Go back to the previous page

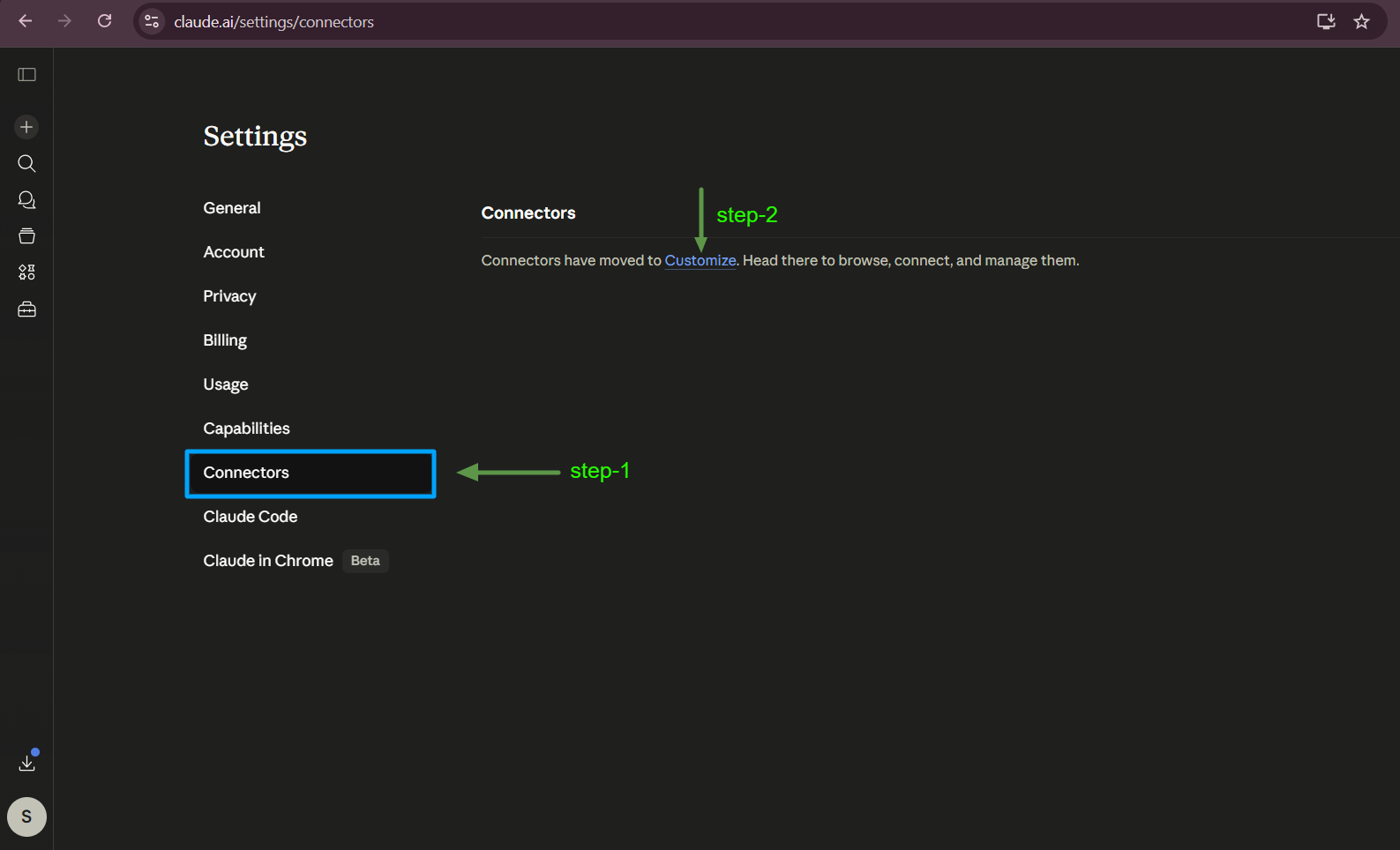pos(26,21)
